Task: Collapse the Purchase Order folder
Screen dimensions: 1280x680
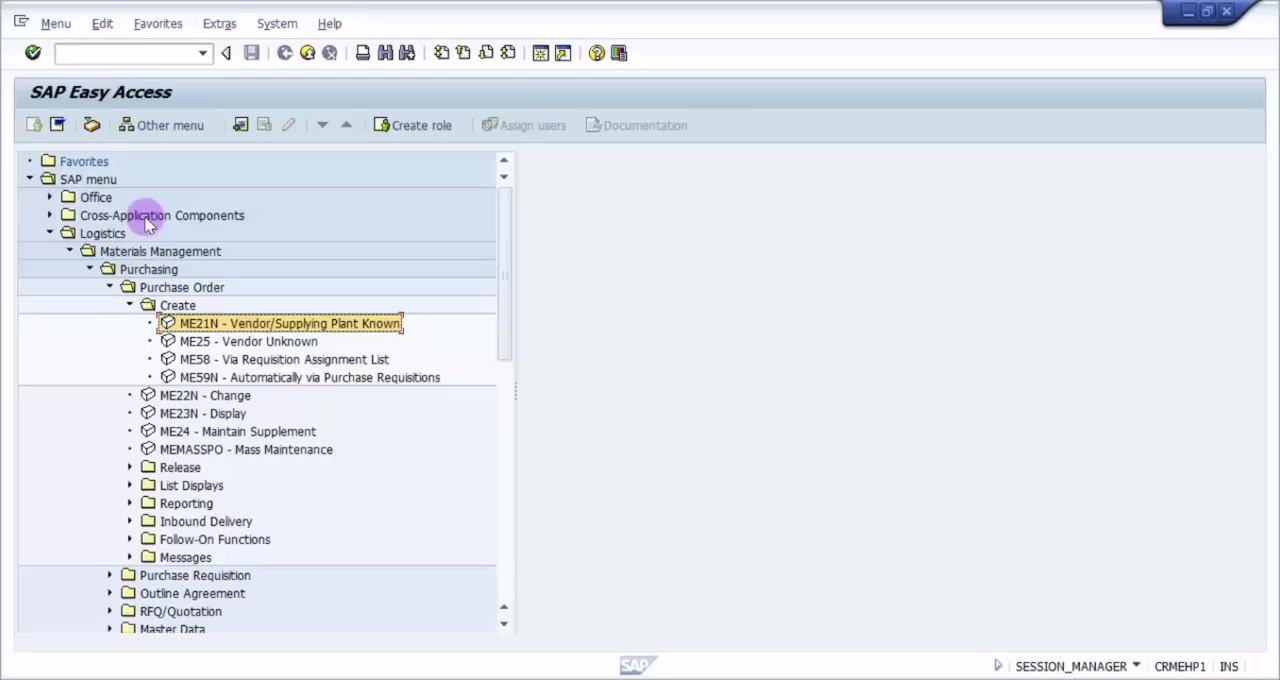Action: pyautogui.click(x=110, y=287)
